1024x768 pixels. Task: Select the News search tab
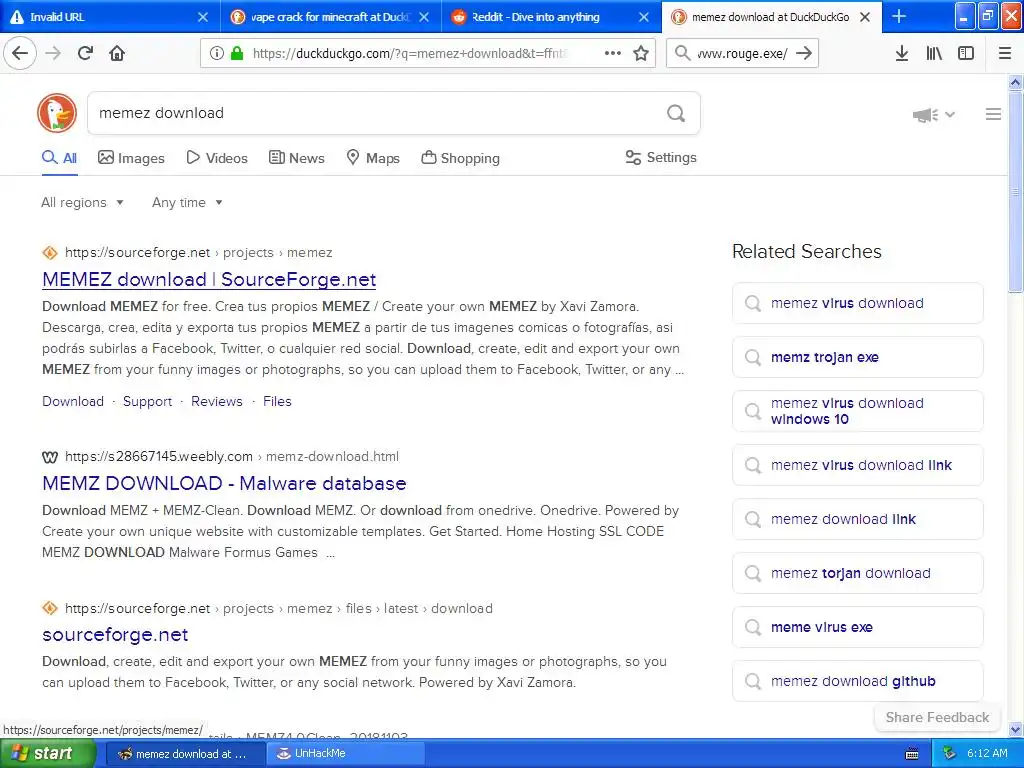[x=296, y=158]
